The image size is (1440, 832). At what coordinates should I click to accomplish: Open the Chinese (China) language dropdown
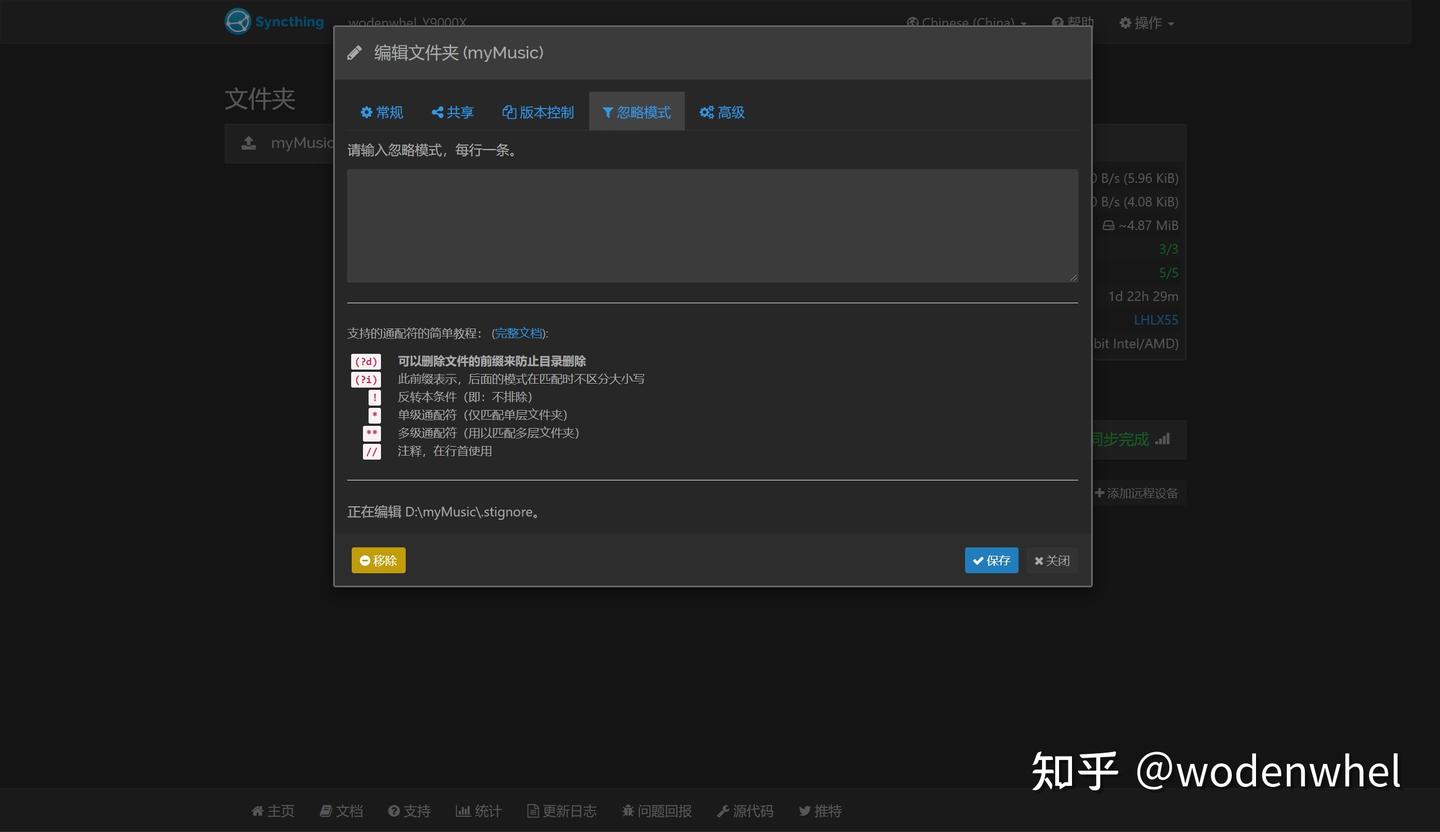pos(964,22)
